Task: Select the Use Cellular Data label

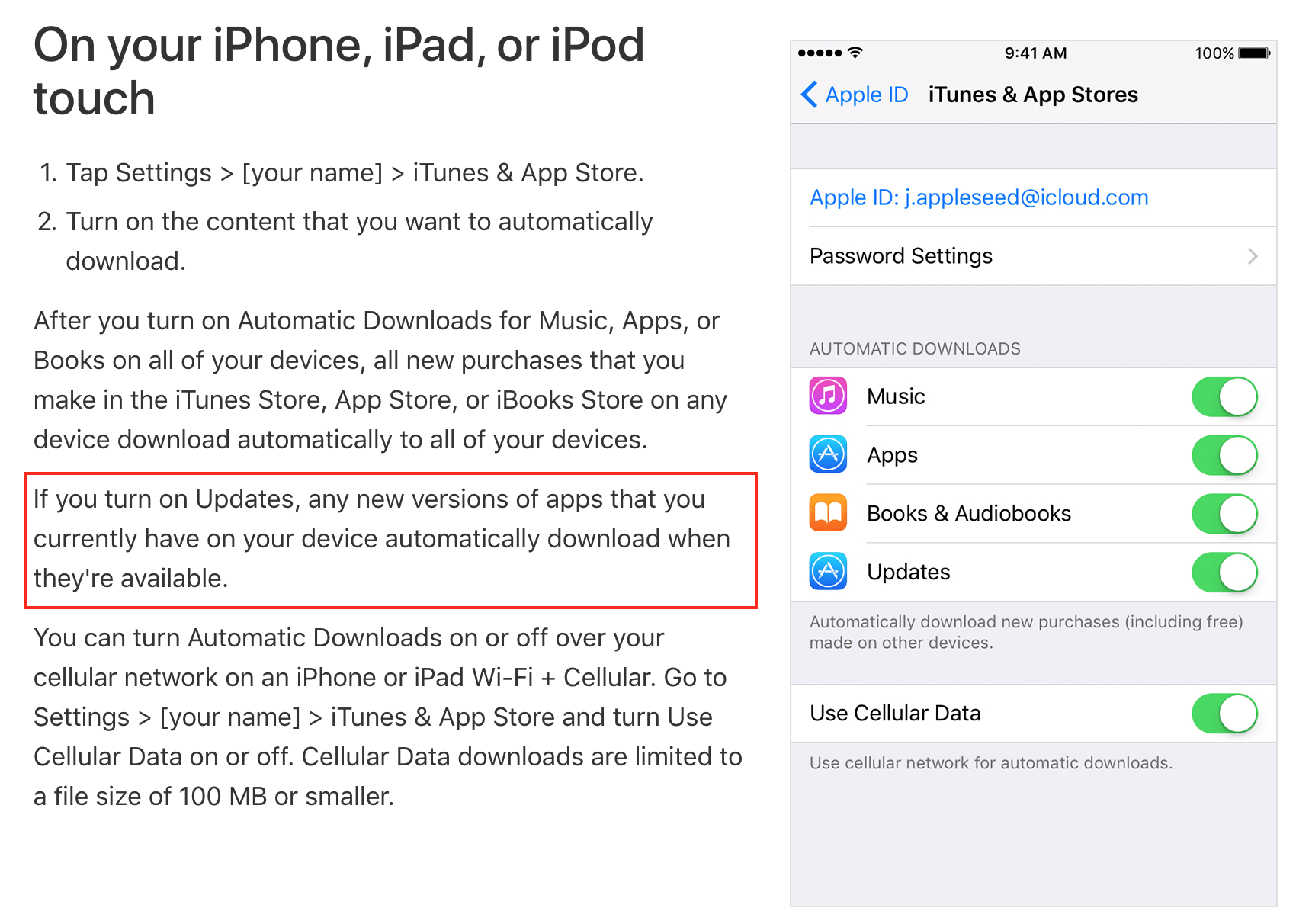Action: click(x=895, y=714)
